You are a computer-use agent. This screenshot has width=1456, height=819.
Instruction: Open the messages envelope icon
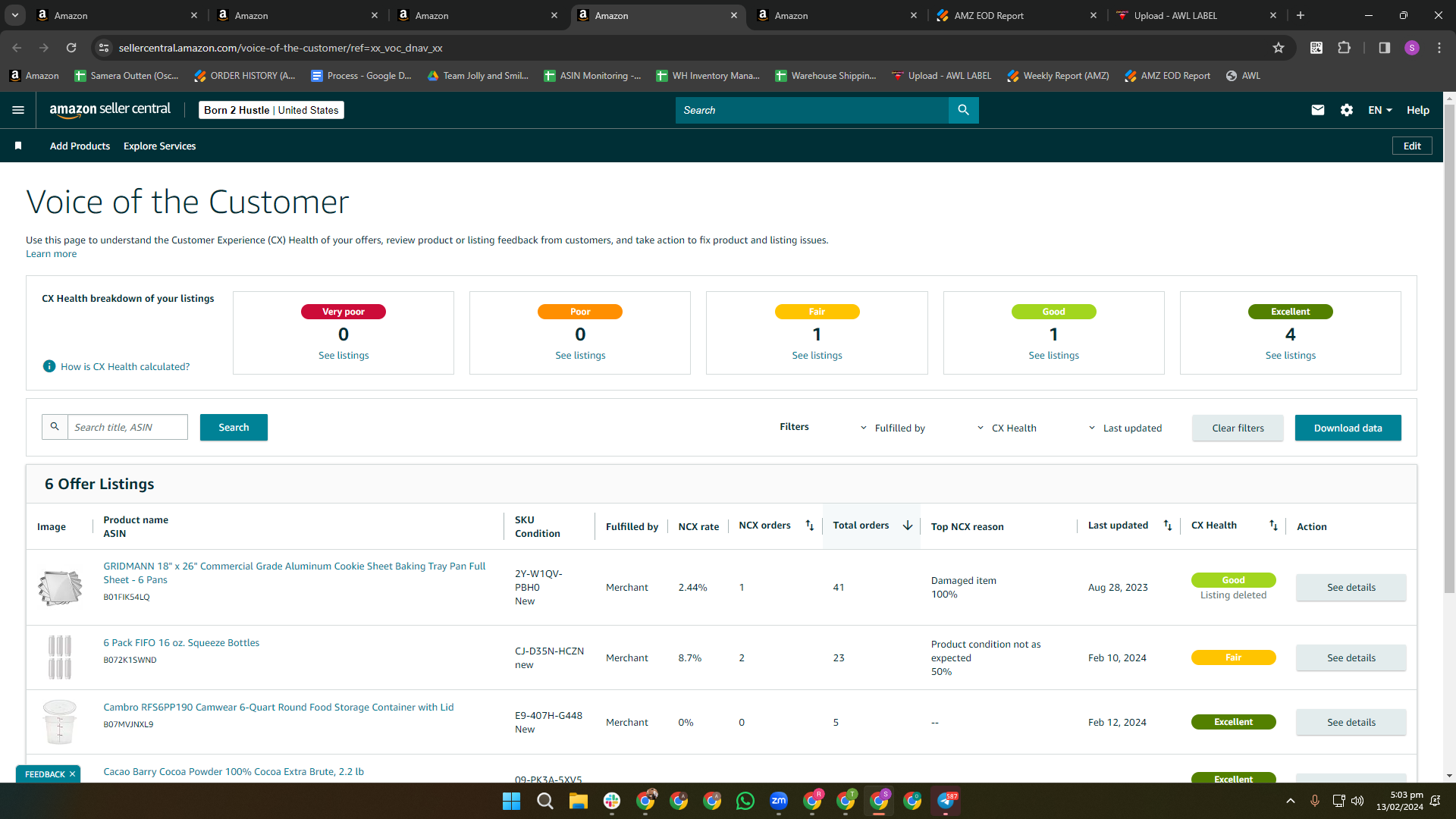coord(1318,110)
